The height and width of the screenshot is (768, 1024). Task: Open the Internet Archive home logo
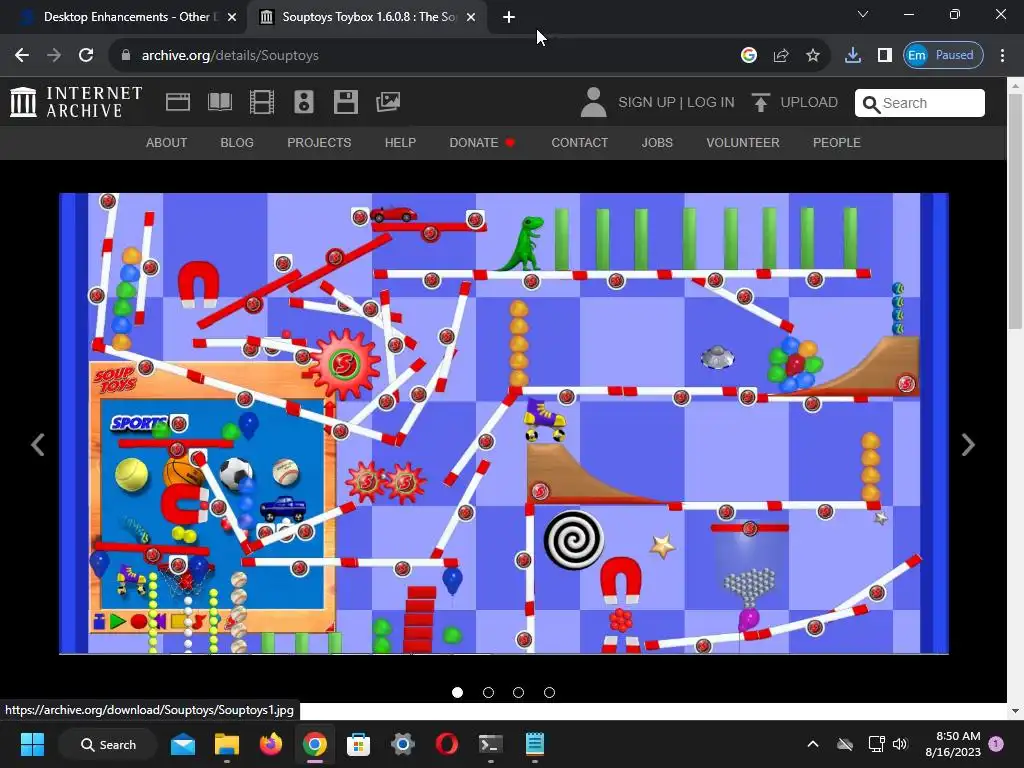[76, 103]
